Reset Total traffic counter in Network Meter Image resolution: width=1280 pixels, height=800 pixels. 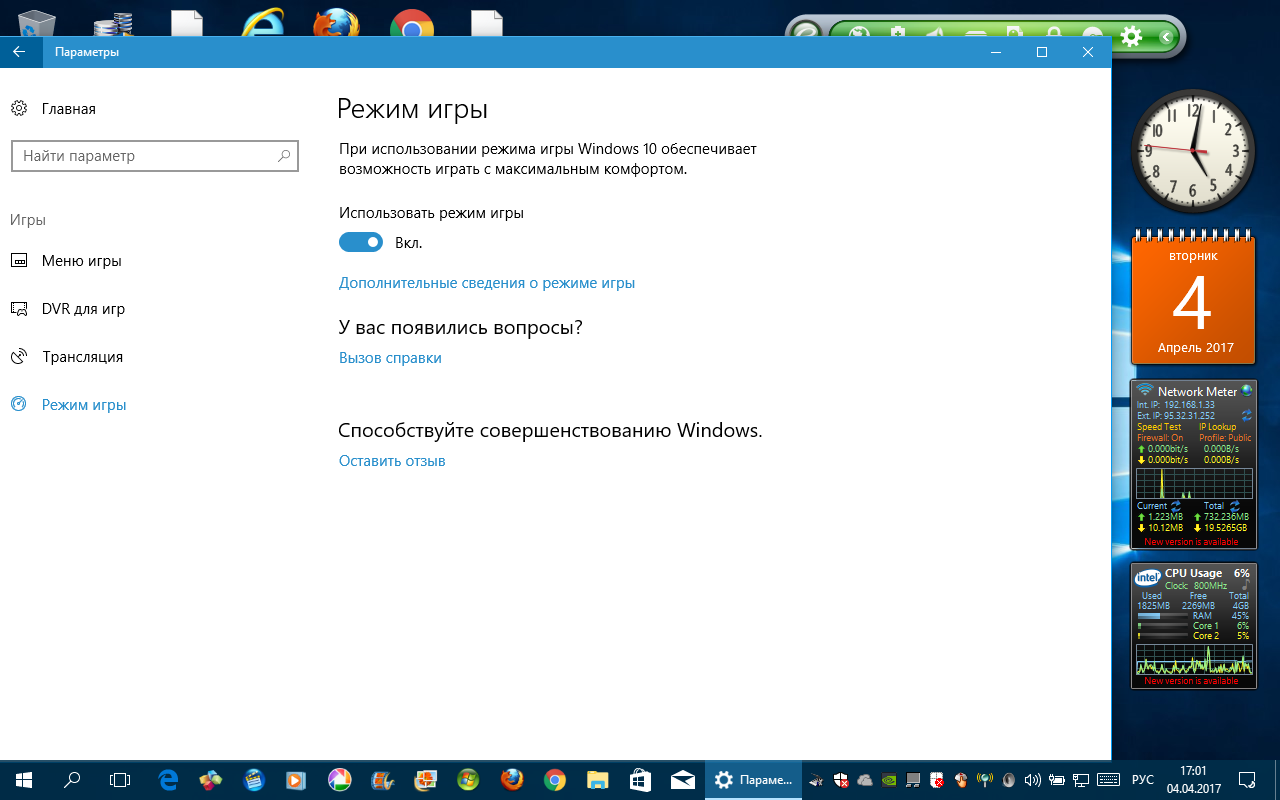point(1234,506)
